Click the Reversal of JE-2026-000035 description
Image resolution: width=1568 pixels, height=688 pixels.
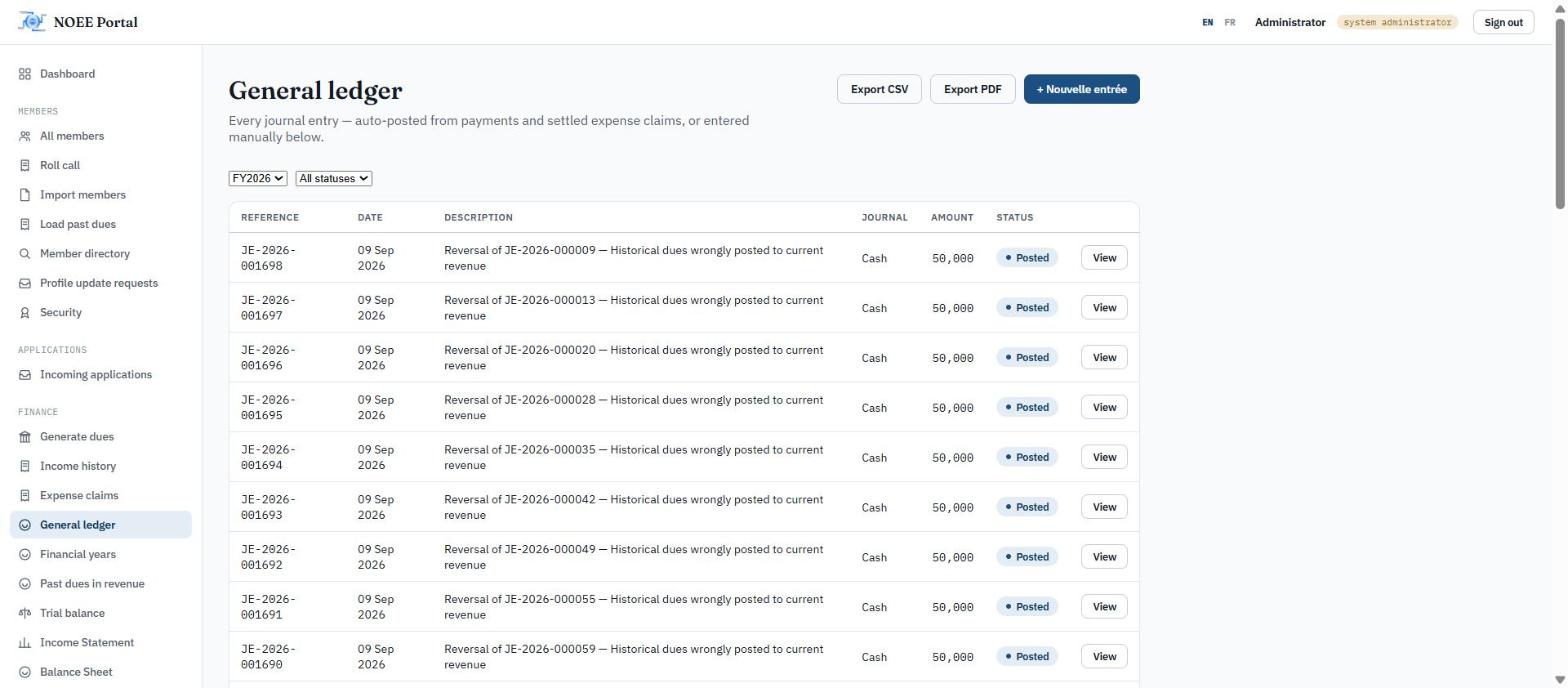point(634,457)
